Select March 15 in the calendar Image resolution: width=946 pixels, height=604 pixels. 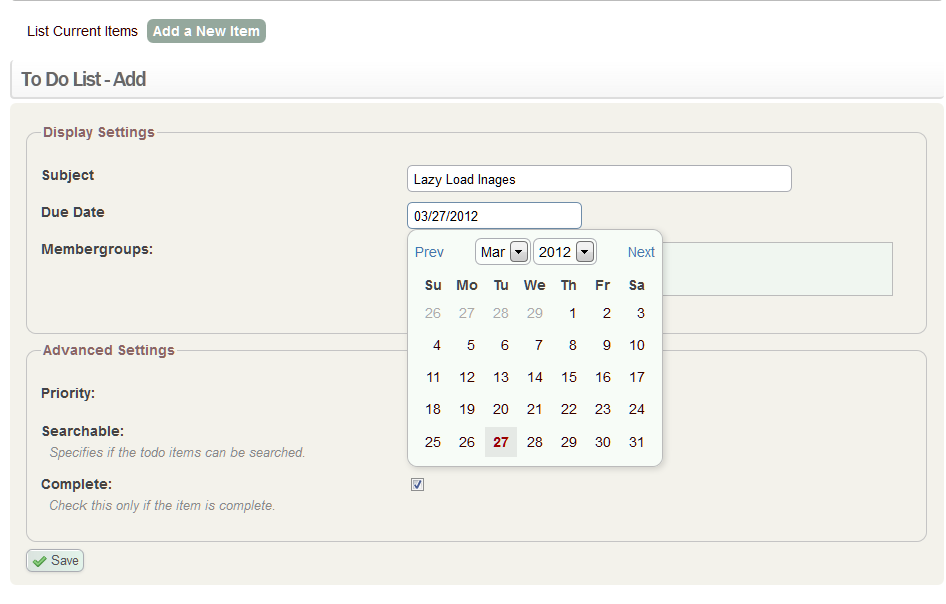569,377
